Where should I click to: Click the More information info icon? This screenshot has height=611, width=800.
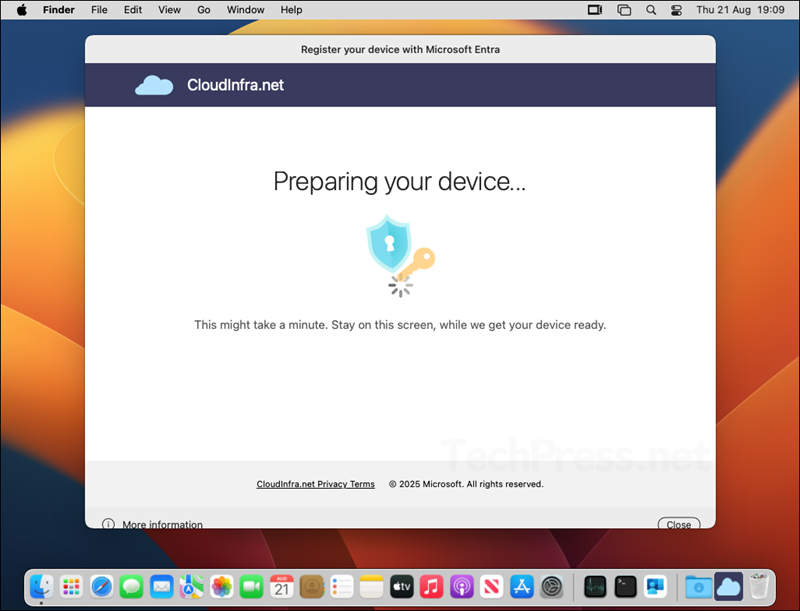108,524
